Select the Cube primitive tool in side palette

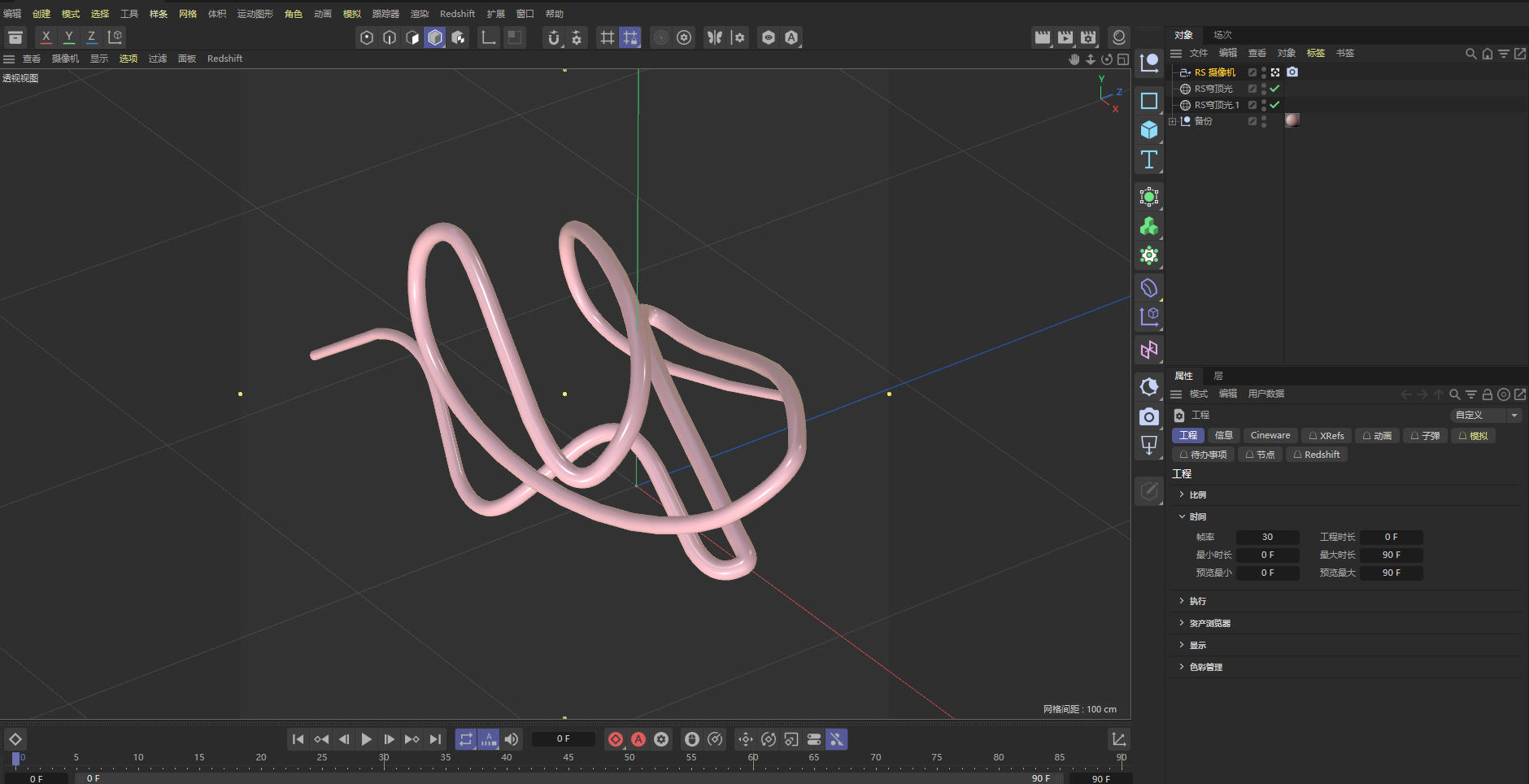click(1149, 130)
